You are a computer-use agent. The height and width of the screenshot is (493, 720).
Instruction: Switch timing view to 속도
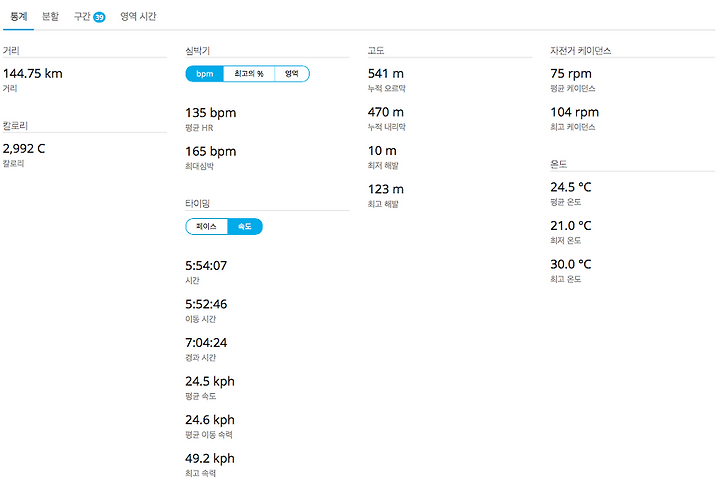click(x=245, y=227)
